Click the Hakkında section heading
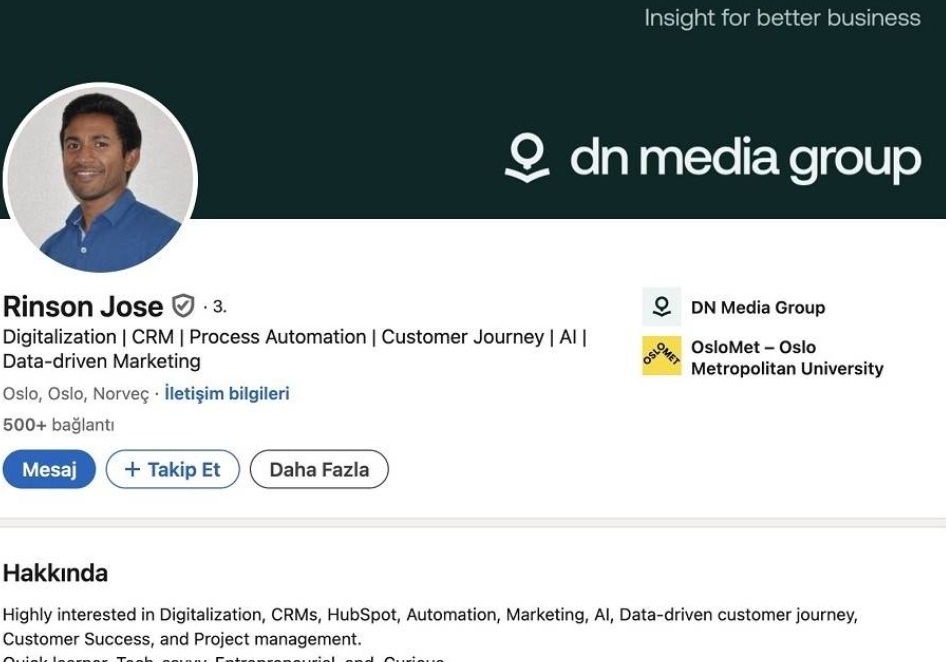 [x=55, y=573]
